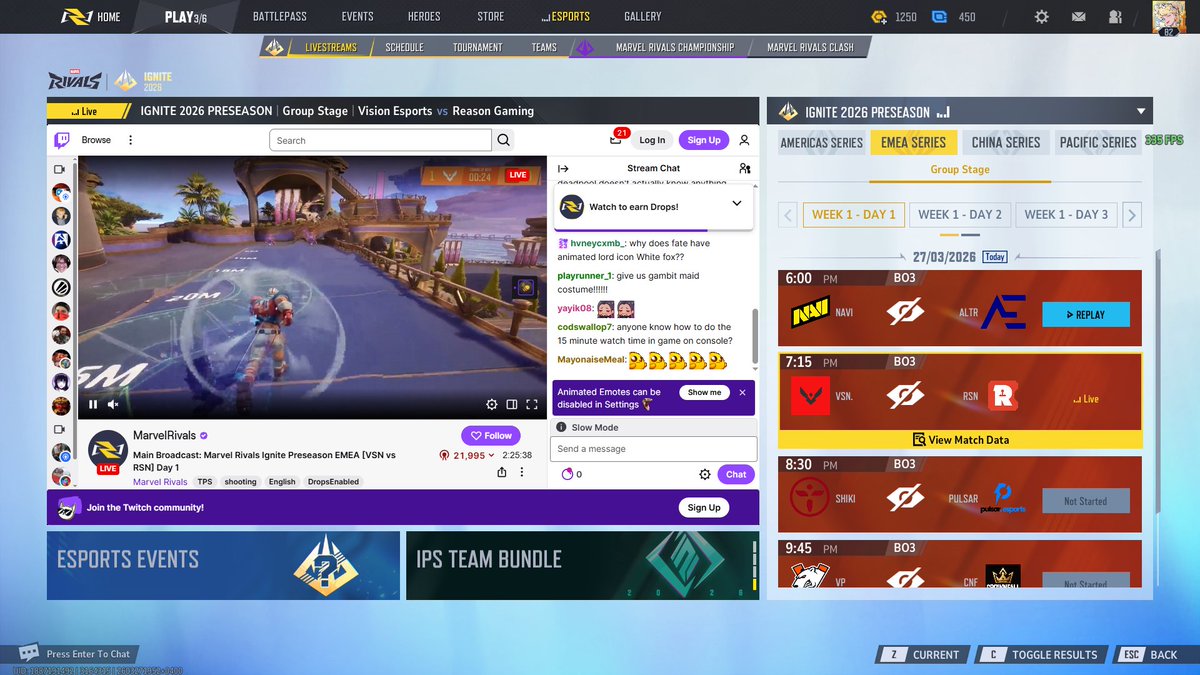
Task: Follow the MarvelRivals channel
Action: pyautogui.click(x=491, y=436)
